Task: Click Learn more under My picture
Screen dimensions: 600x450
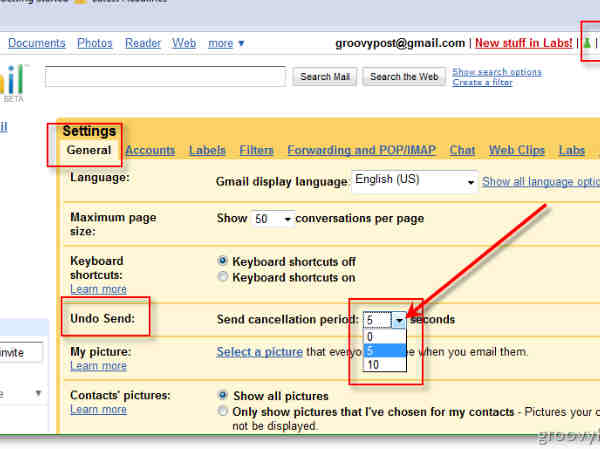Action: pyautogui.click(x=98, y=366)
